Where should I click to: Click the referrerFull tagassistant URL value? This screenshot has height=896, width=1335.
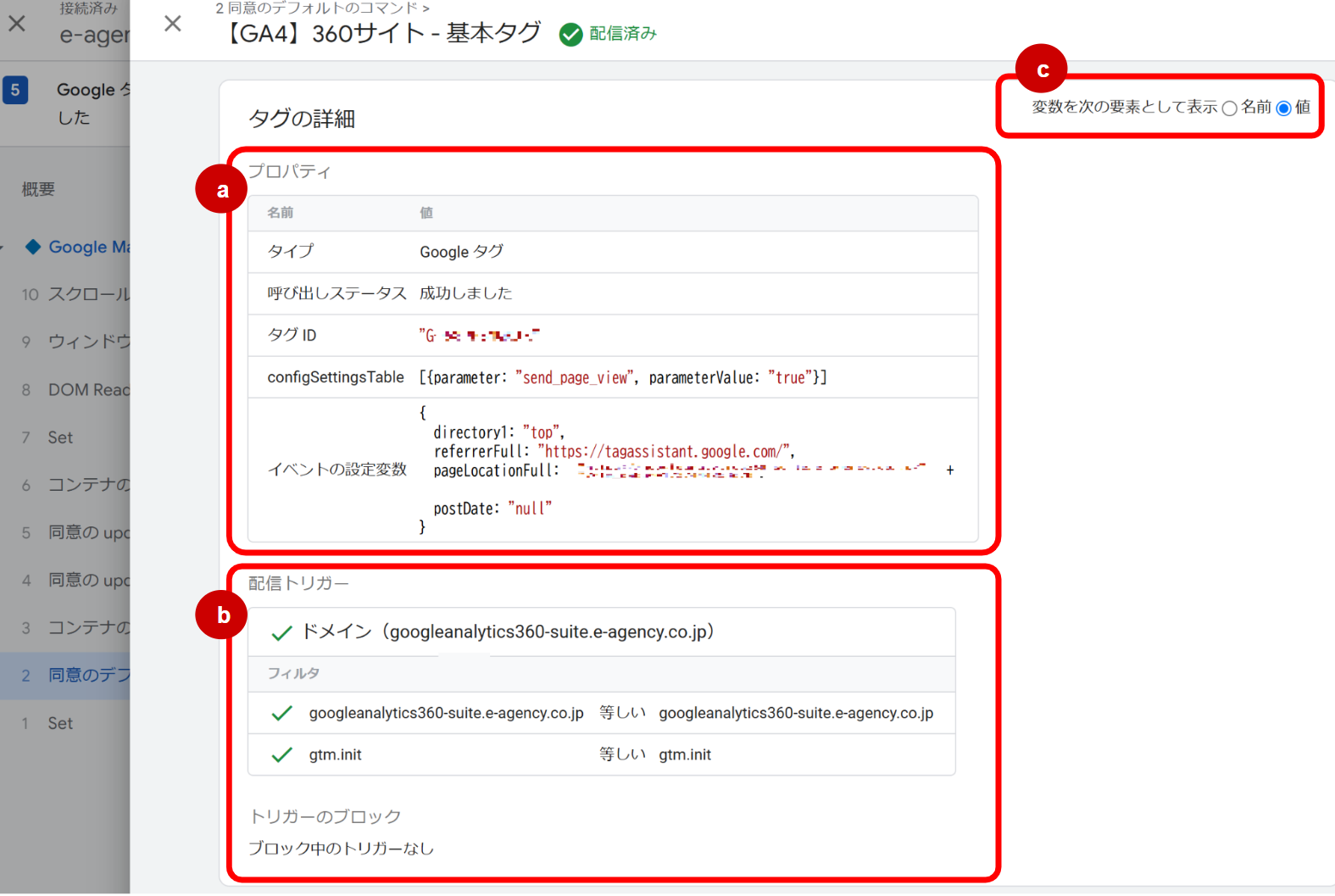tap(666, 452)
